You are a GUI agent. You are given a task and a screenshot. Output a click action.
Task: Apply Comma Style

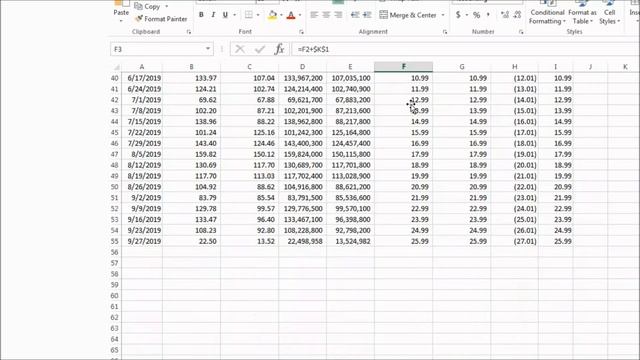coord(488,15)
